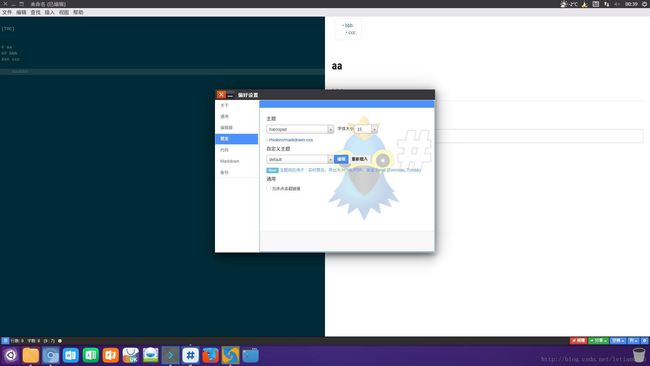Click the aa heading in preview pane
Screen dimensions: 650x366
click(x=337, y=65)
